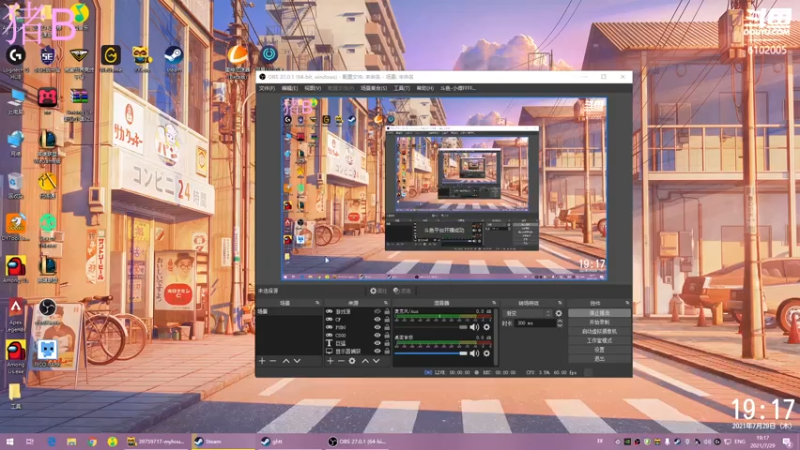Open the Recycle Bin desktop icon
Viewport: 800px width, 450px height.
15,186
